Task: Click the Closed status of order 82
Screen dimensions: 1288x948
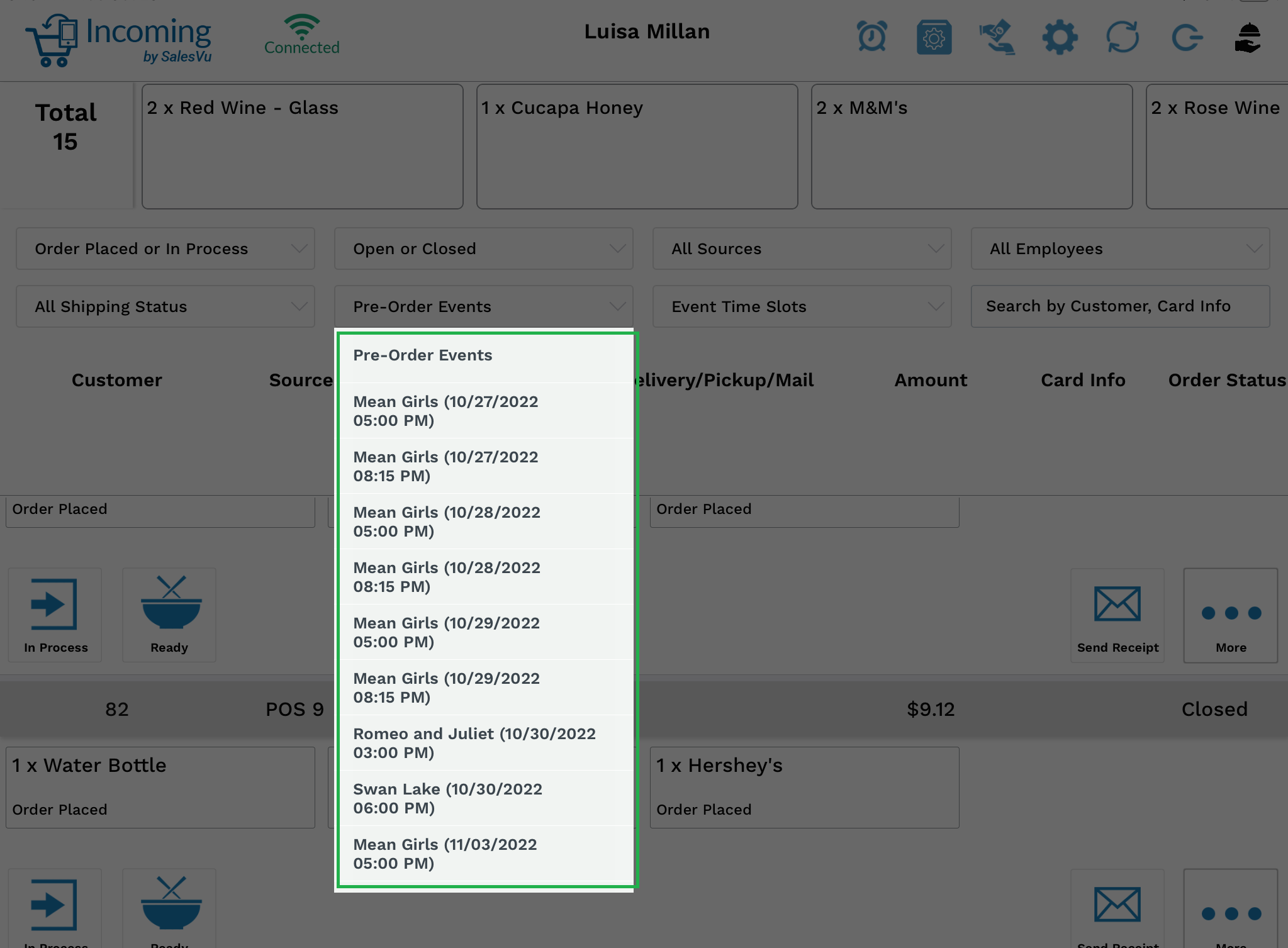Action: [x=1214, y=709]
